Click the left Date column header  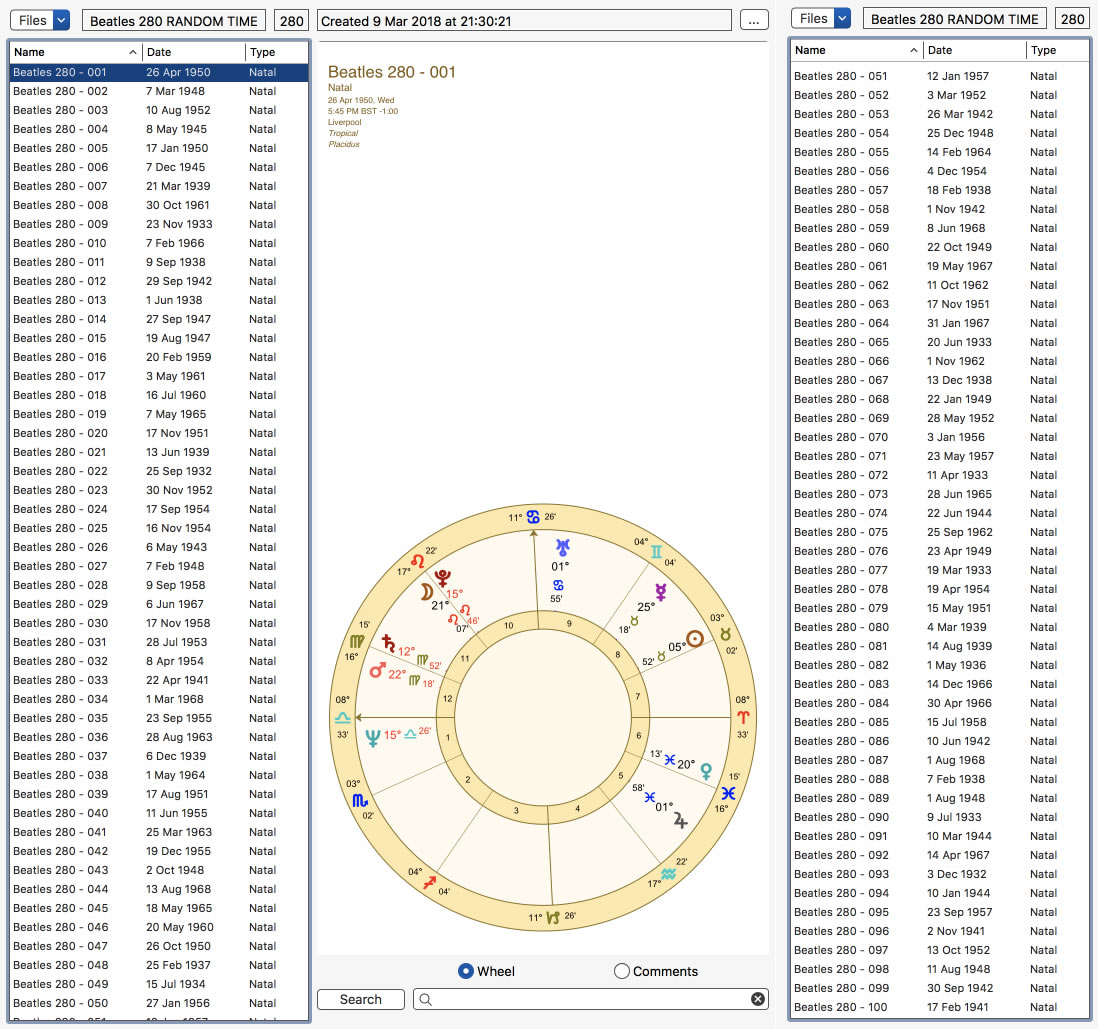click(x=194, y=52)
